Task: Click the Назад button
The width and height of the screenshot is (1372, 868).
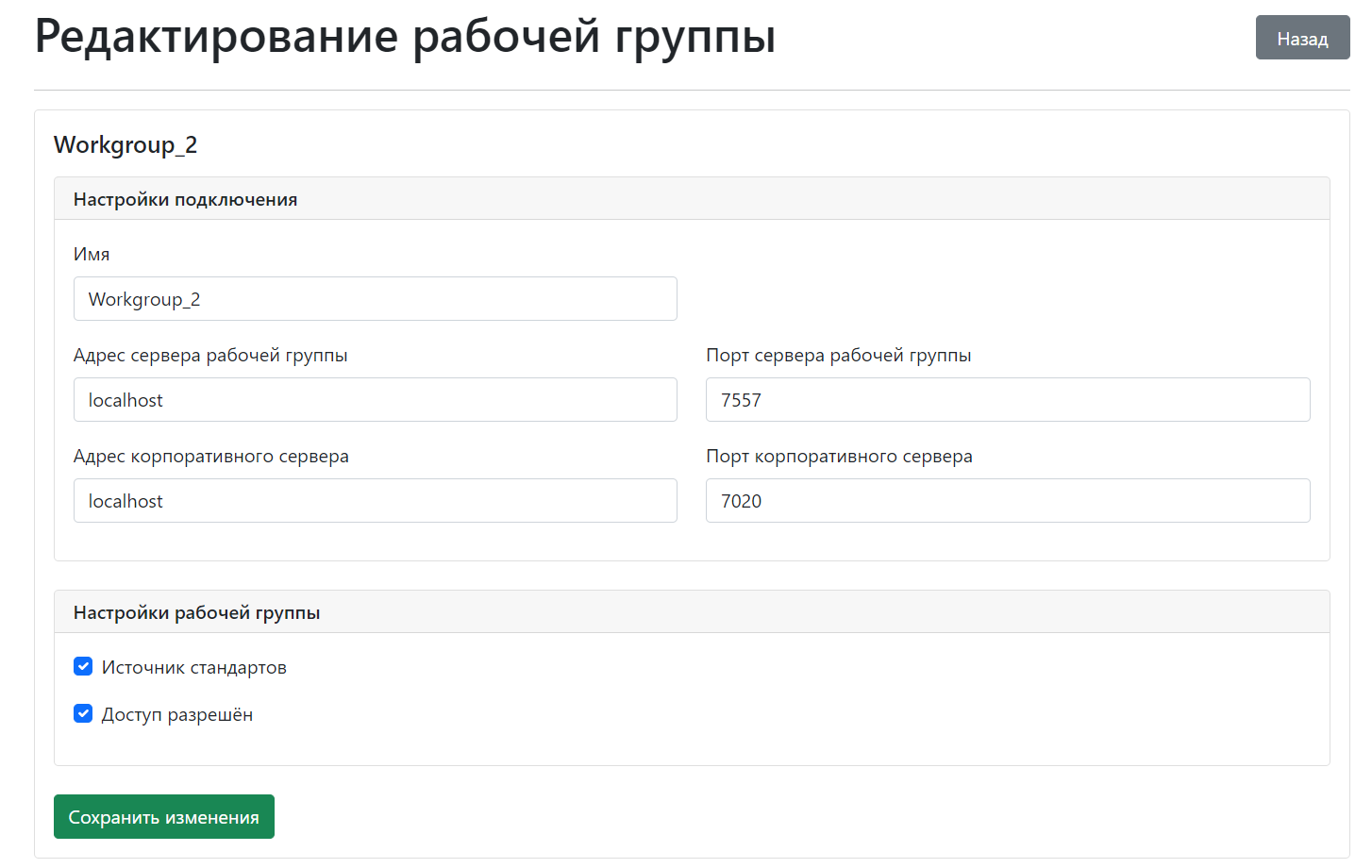Action: tap(1302, 38)
